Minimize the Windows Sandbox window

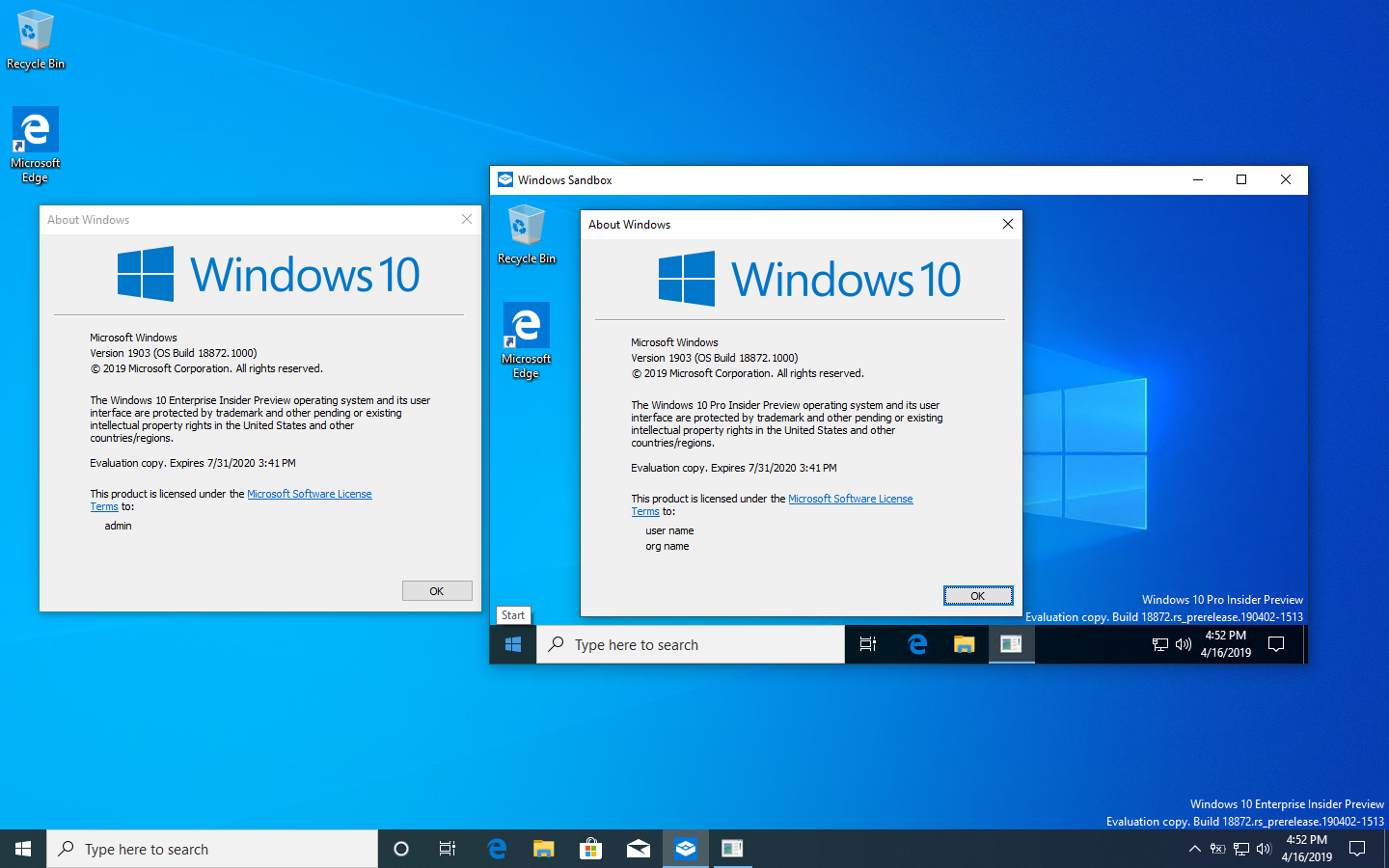pyautogui.click(x=1198, y=179)
